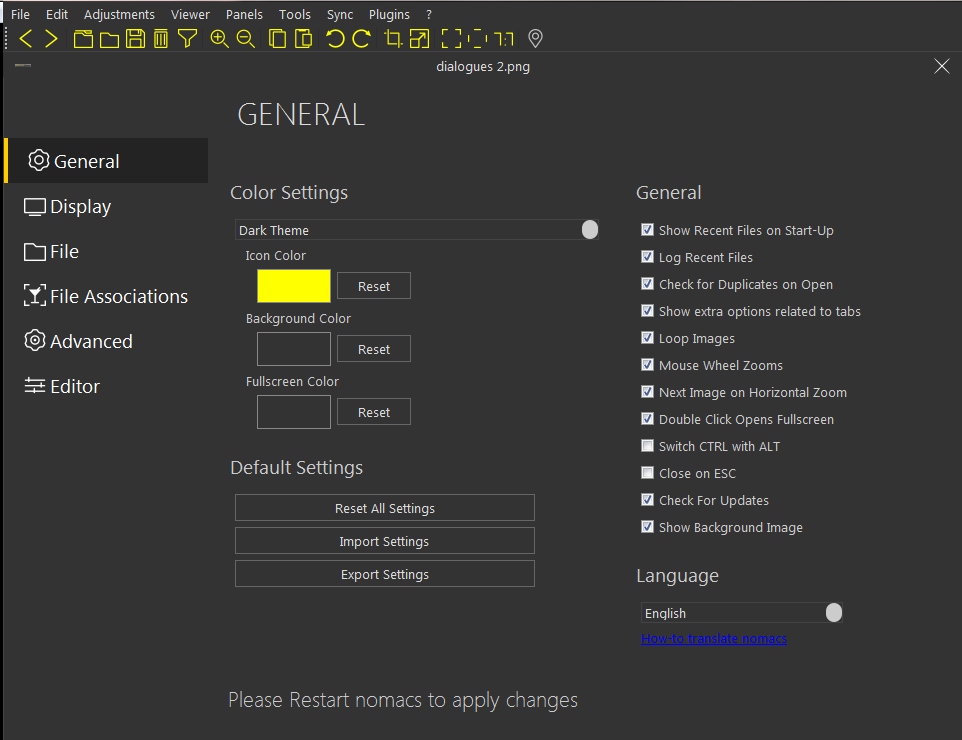Viewport: 962px width, 740px height.
Task: Select the crop tool icon
Action: tap(393, 39)
